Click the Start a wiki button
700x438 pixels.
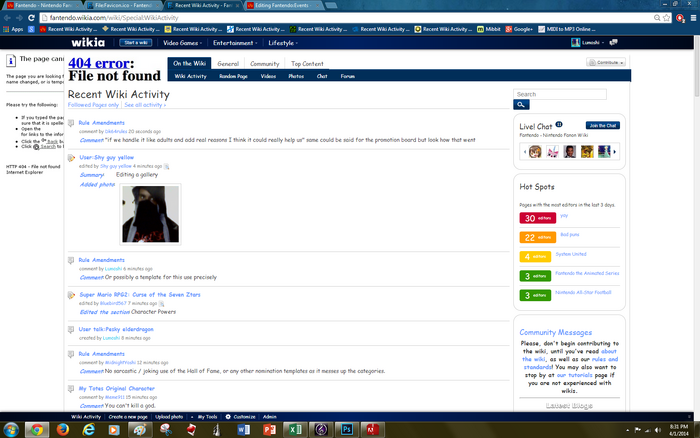pos(136,42)
